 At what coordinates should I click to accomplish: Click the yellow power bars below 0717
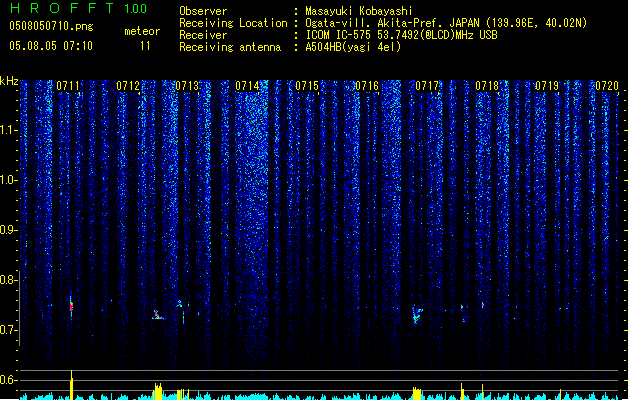click(x=417, y=394)
